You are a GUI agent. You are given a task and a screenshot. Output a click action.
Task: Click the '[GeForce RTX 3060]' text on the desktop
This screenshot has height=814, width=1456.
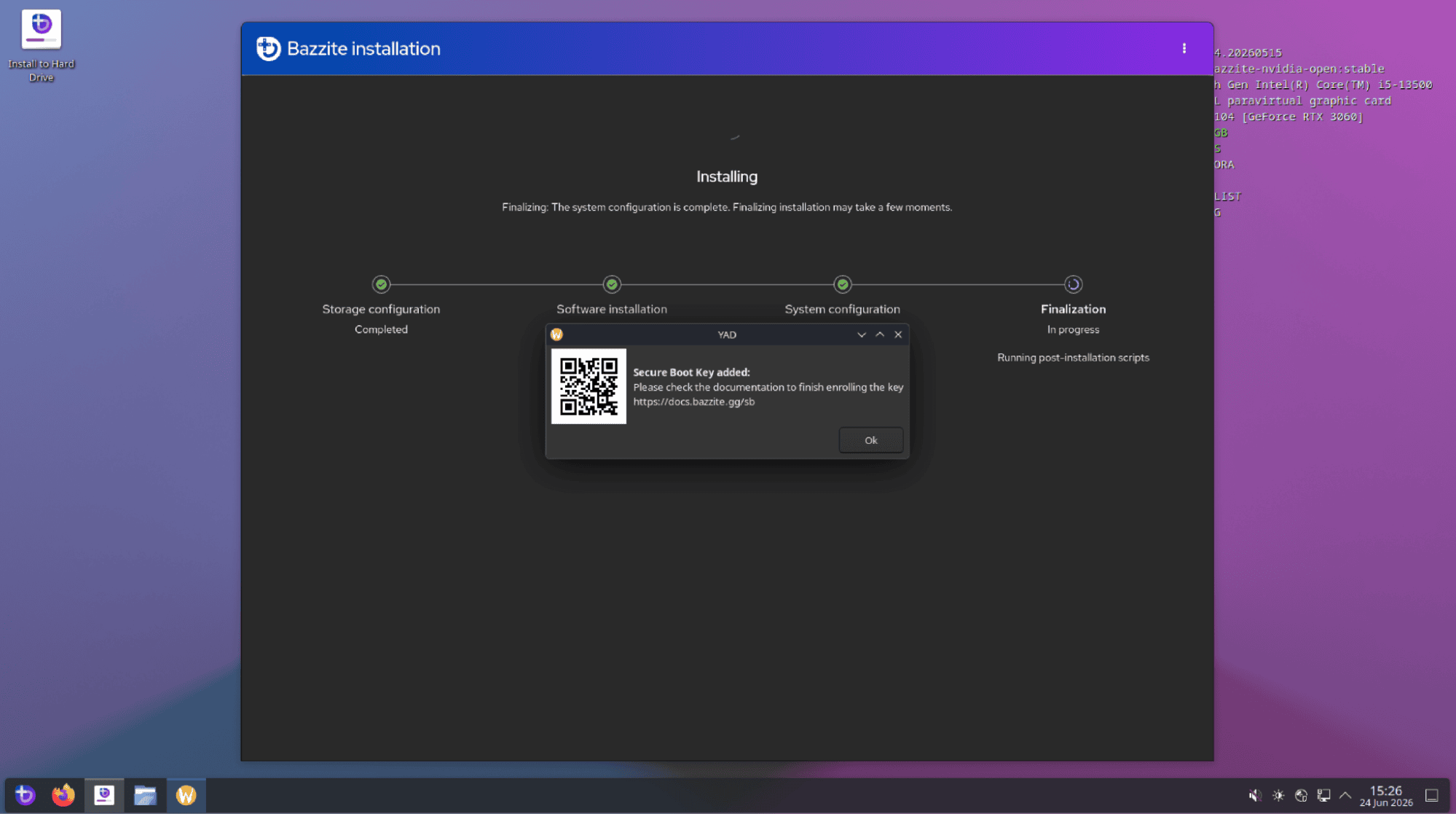(1302, 117)
